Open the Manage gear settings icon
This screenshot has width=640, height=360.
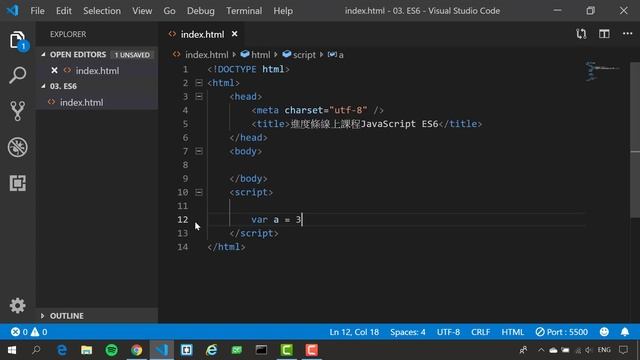tap(18, 305)
